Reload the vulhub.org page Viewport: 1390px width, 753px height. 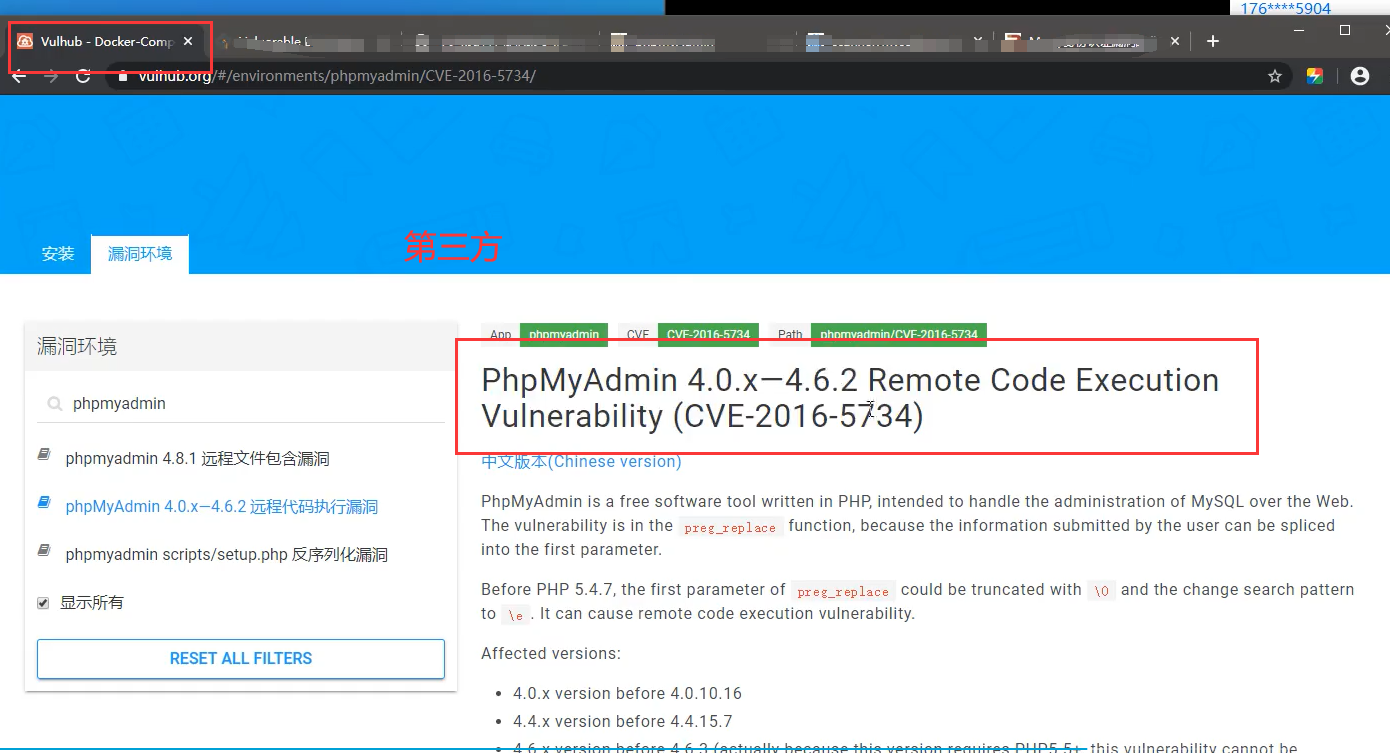point(83,76)
